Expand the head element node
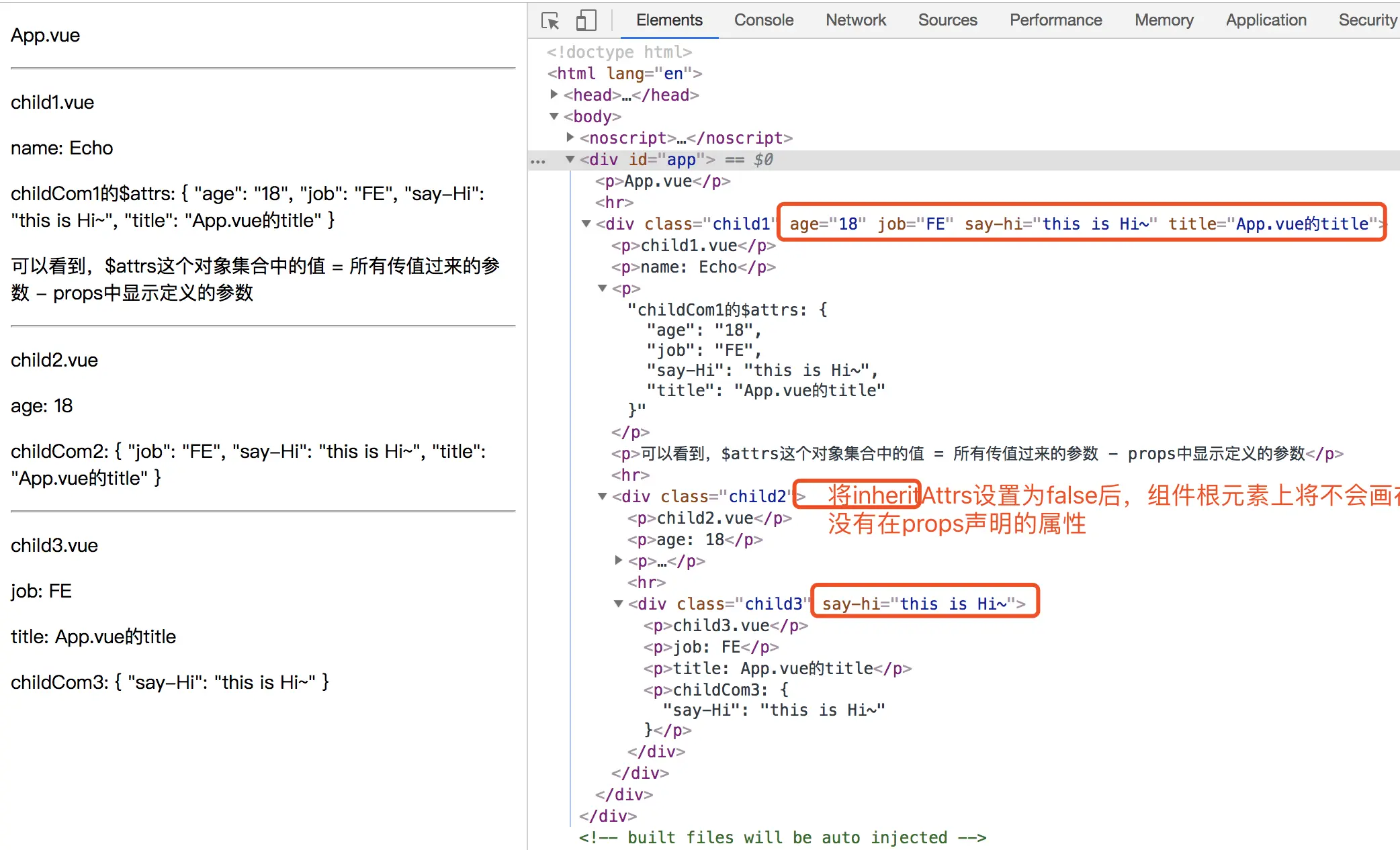1400x850 pixels. pyautogui.click(x=554, y=95)
